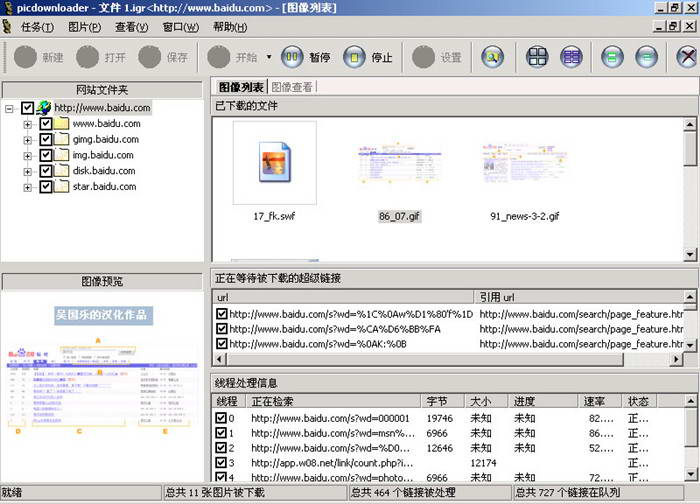Click the magnifier search toolbar icon
Viewport: 700px width, 504px height.
point(492,57)
